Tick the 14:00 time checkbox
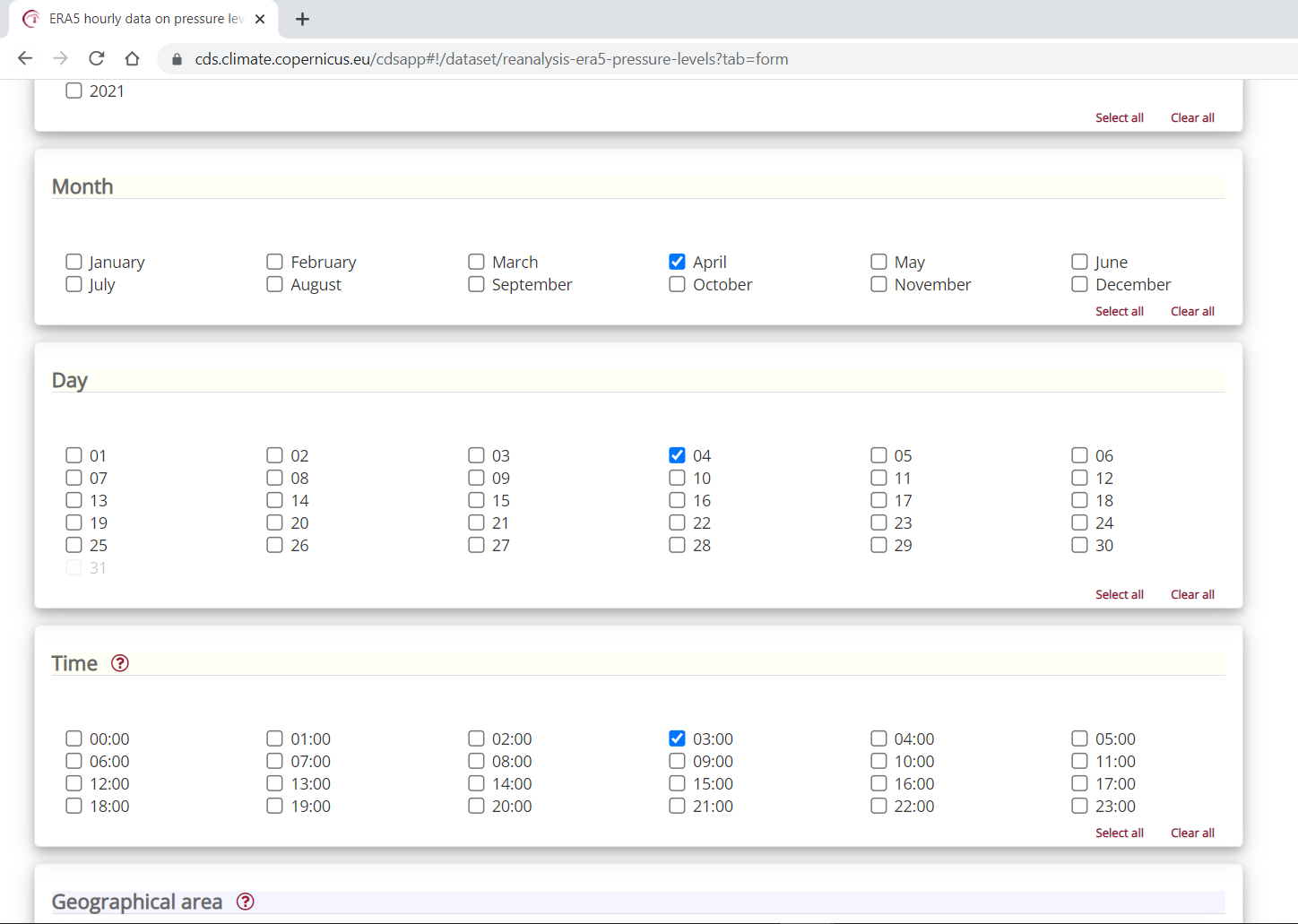 click(476, 783)
